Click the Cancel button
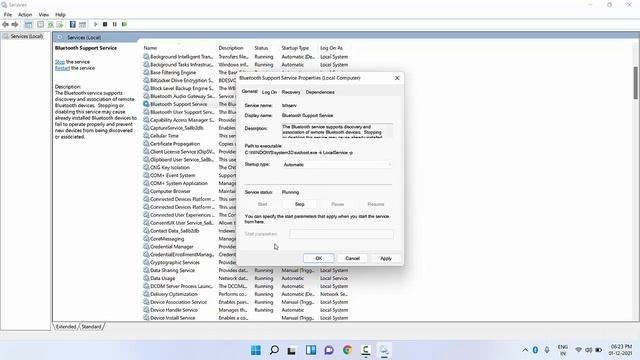The height and width of the screenshot is (360, 640). click(x=352, y=258)
